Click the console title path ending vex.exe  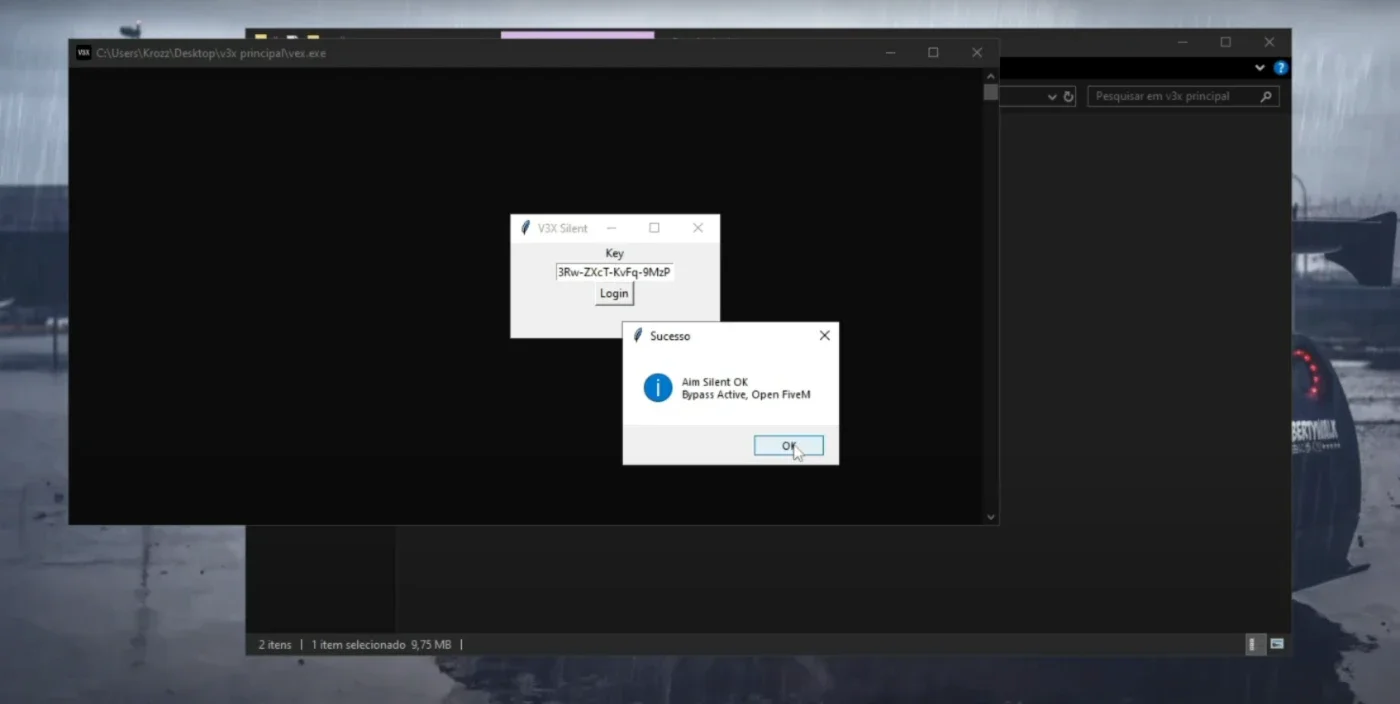coord(211,53)
